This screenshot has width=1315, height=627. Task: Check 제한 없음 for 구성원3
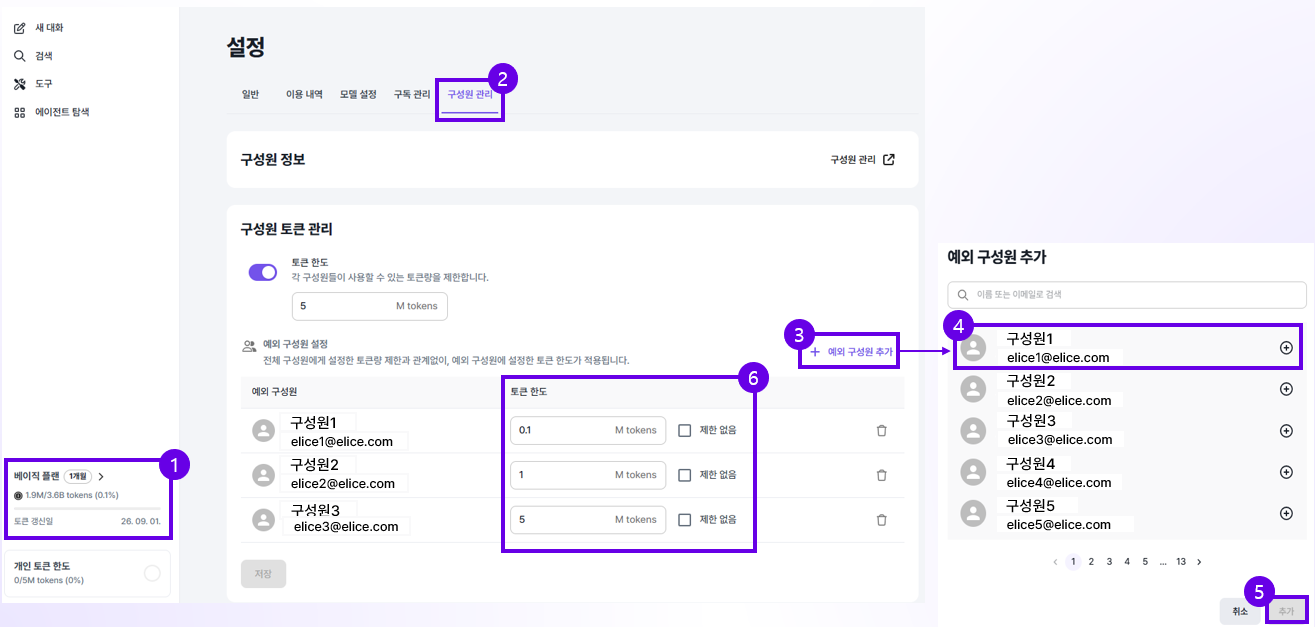[685, 520]
